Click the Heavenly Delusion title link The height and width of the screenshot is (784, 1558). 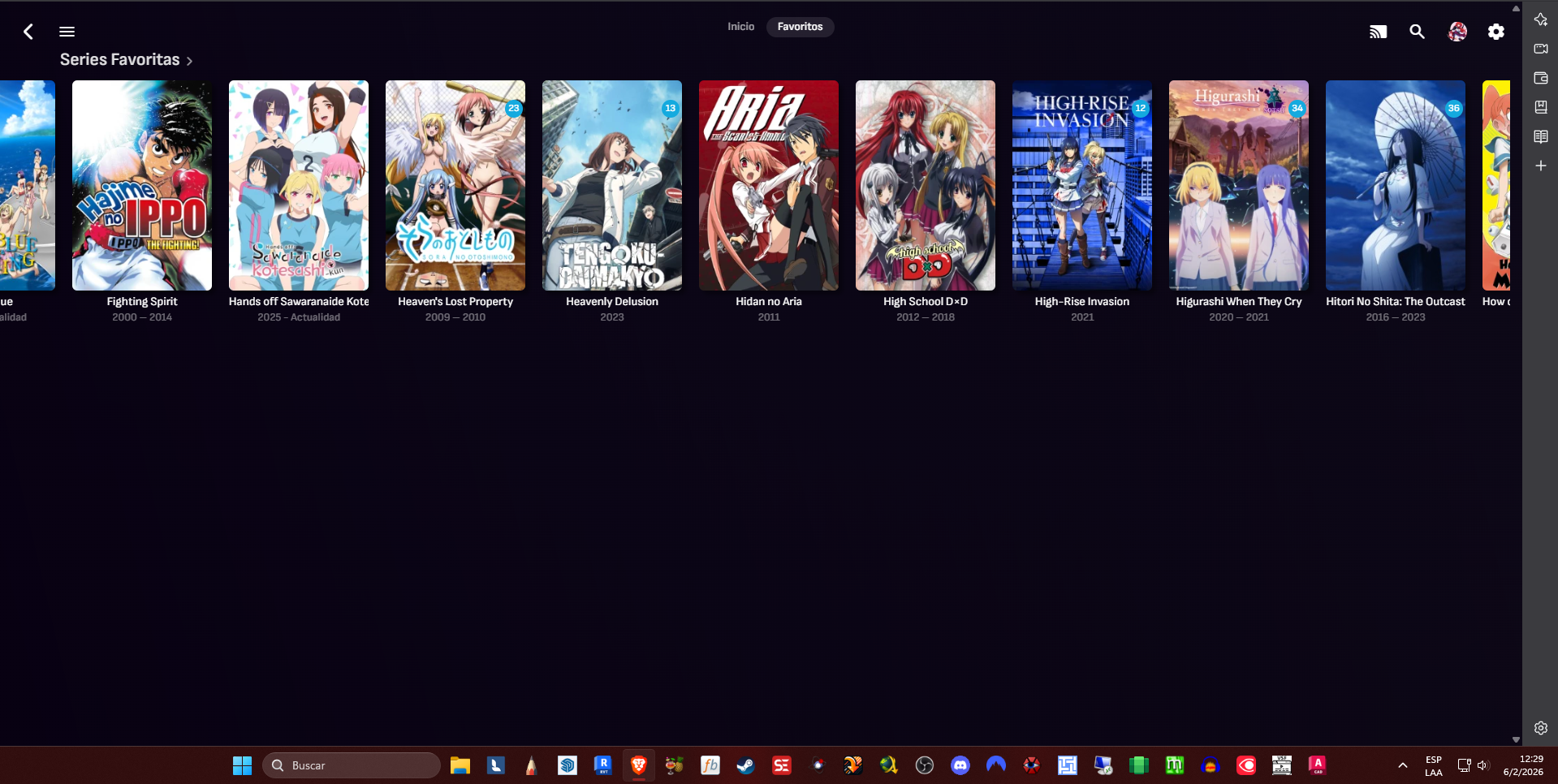tap(612, 301)
